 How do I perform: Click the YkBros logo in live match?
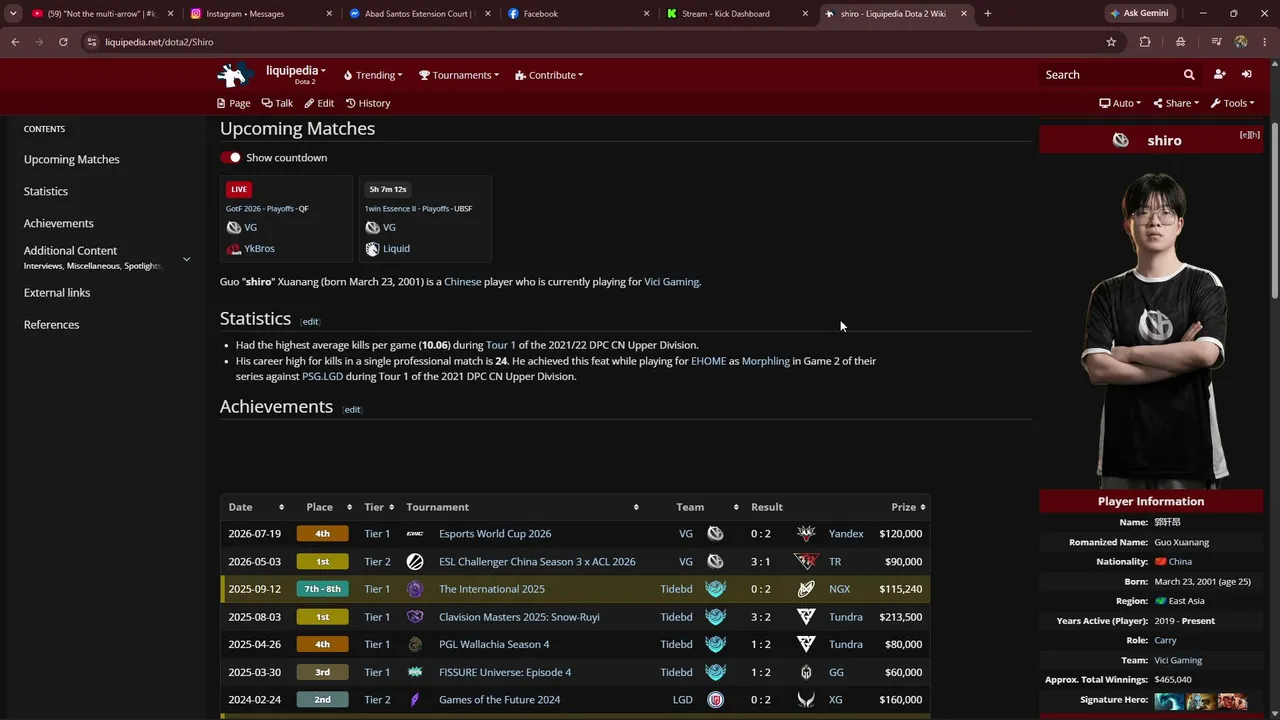(x=234, y=249)
